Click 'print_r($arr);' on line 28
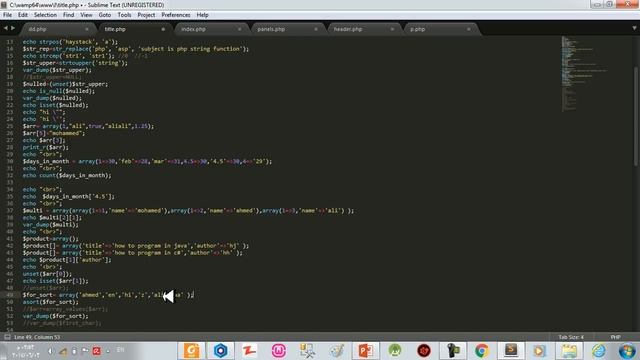 pos(46,147)
